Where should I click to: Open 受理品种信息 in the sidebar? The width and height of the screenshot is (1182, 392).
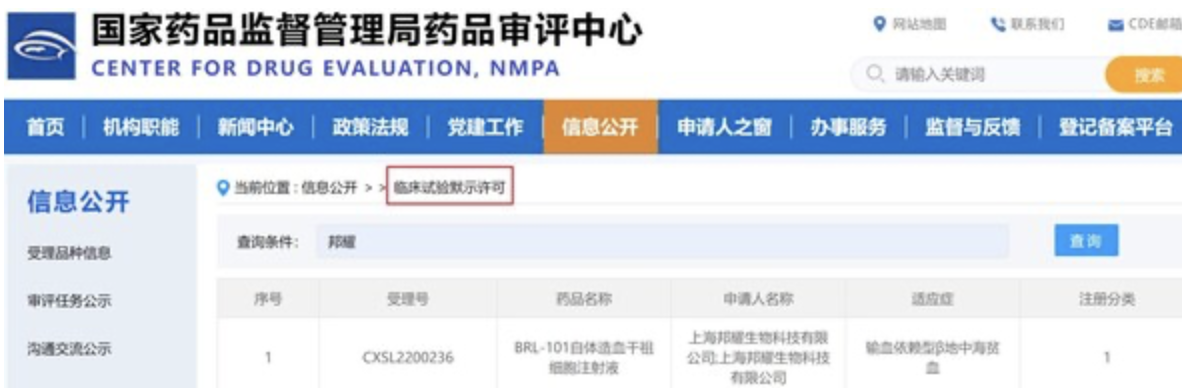pos(69,253)
